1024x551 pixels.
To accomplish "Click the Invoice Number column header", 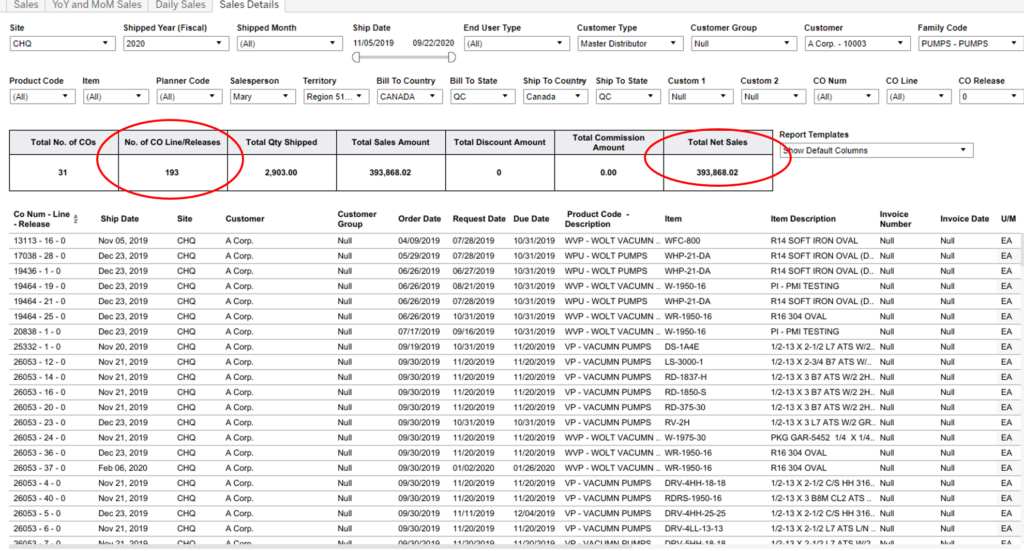I will [x=895, y=219].
